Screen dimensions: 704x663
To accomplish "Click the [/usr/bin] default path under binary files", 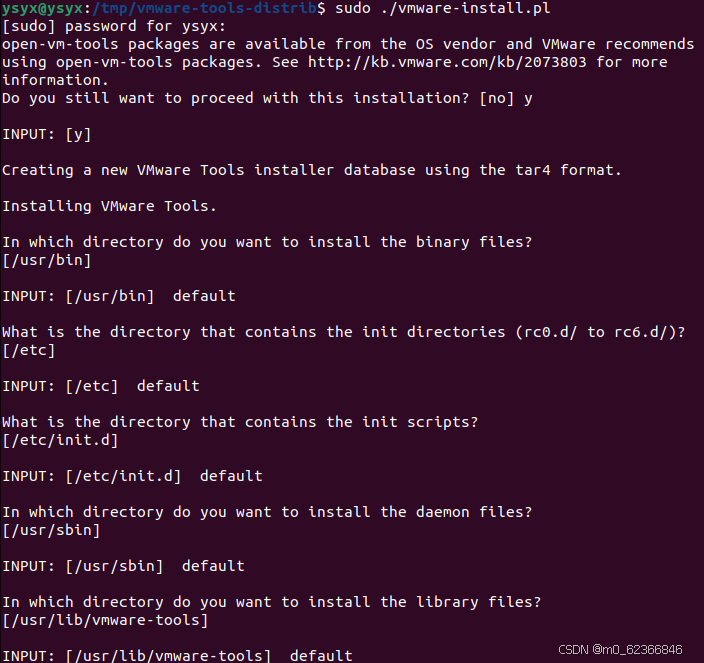I will coord(47,260).
